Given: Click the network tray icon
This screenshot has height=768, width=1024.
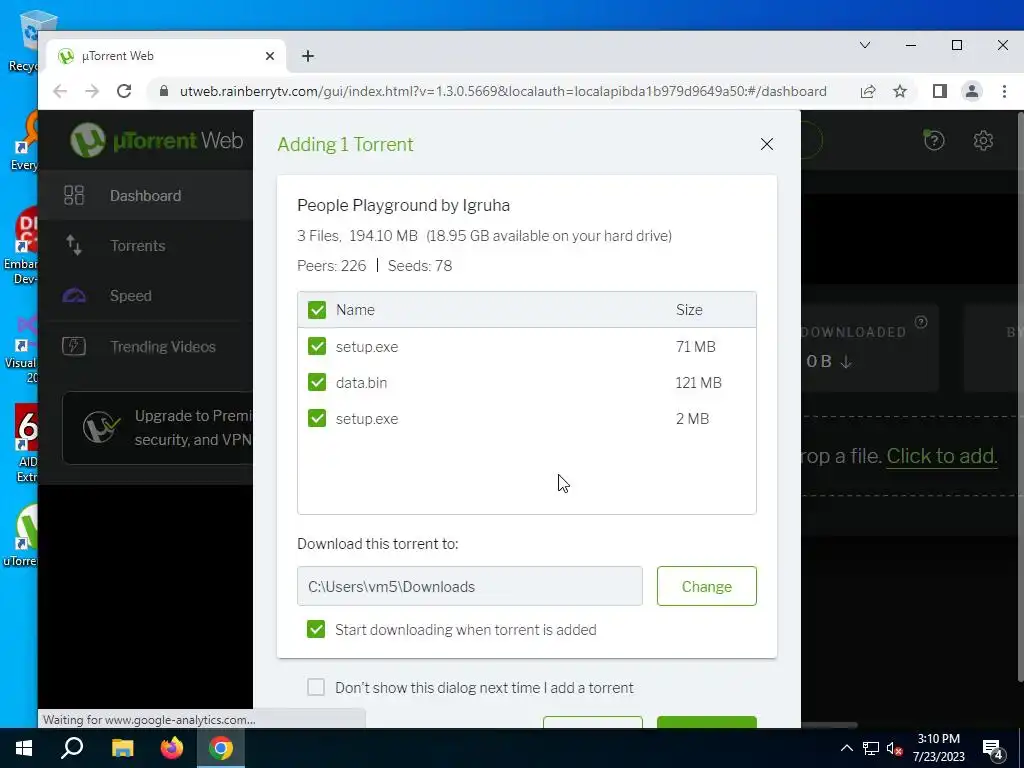Looking at the screenshot, I should point(871,748).
